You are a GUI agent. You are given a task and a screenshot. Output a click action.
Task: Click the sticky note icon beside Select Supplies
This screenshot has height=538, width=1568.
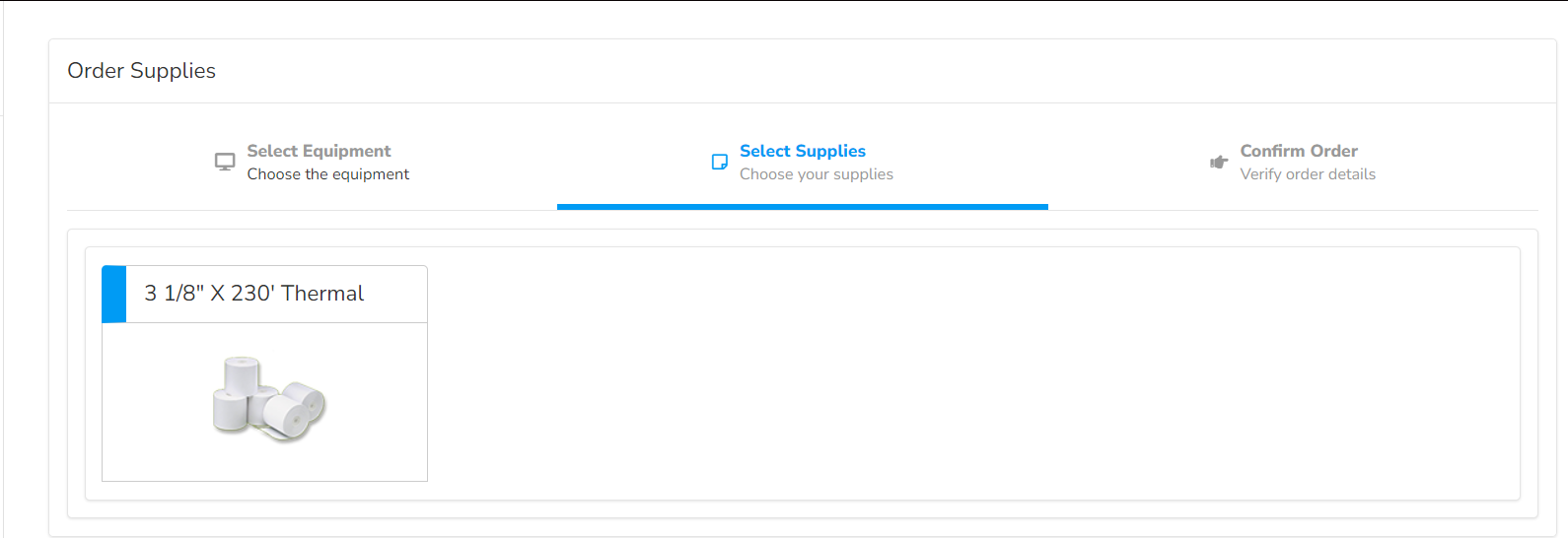tap(720, 162)
